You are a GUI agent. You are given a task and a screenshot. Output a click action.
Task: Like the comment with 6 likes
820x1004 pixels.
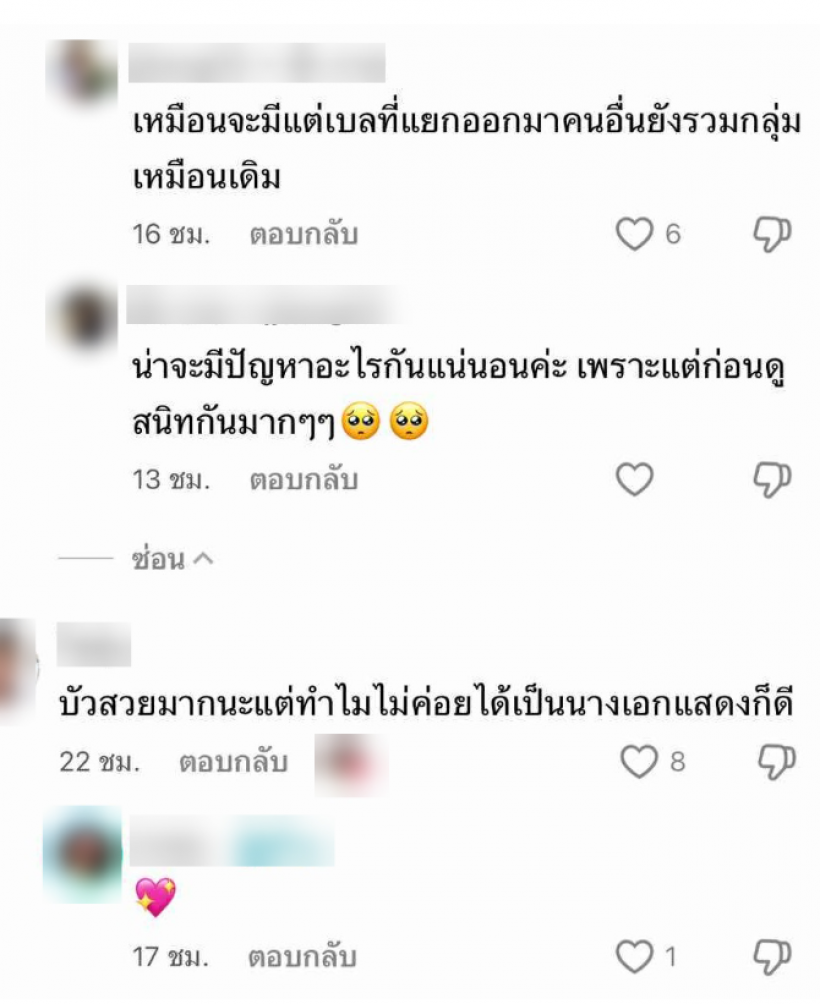tap(634, 234)
